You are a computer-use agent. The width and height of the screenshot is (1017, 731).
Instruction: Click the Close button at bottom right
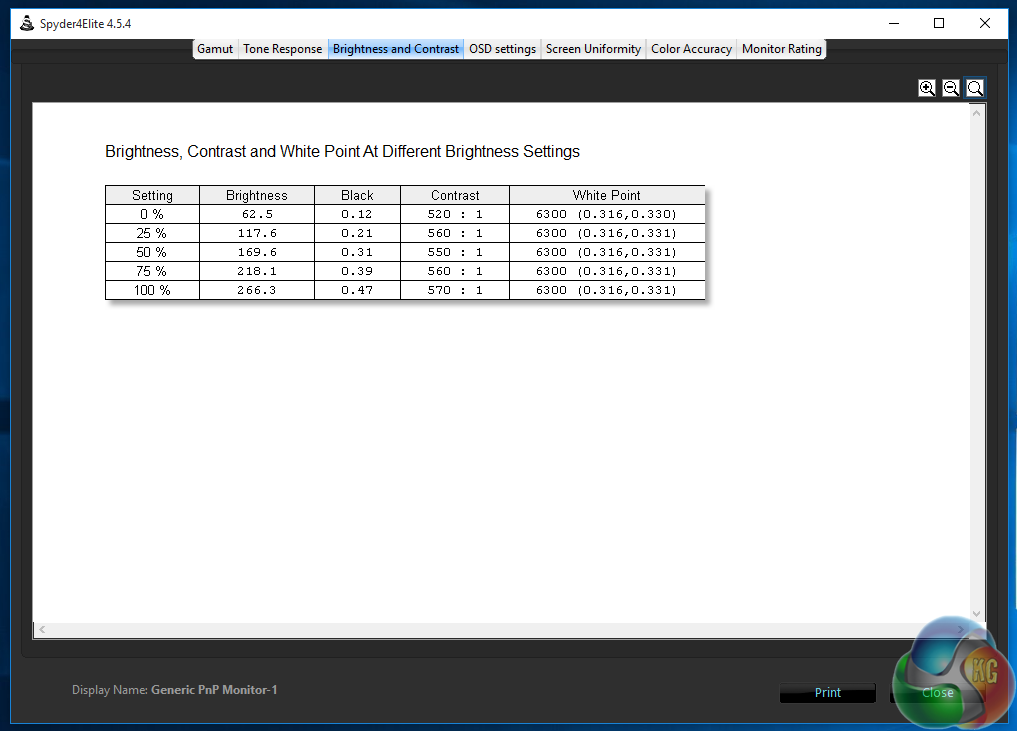pos(938,693)
